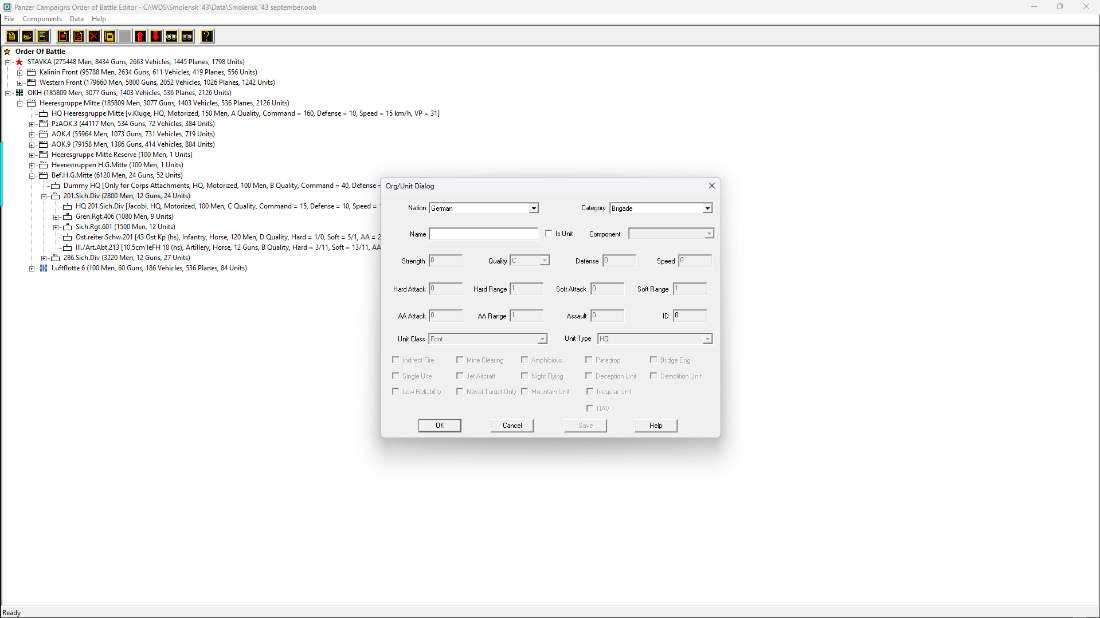The width and height of the screenshot is (1100, 618).
Task: Tick the Is Unit checkbox
Action: [549, 234]
